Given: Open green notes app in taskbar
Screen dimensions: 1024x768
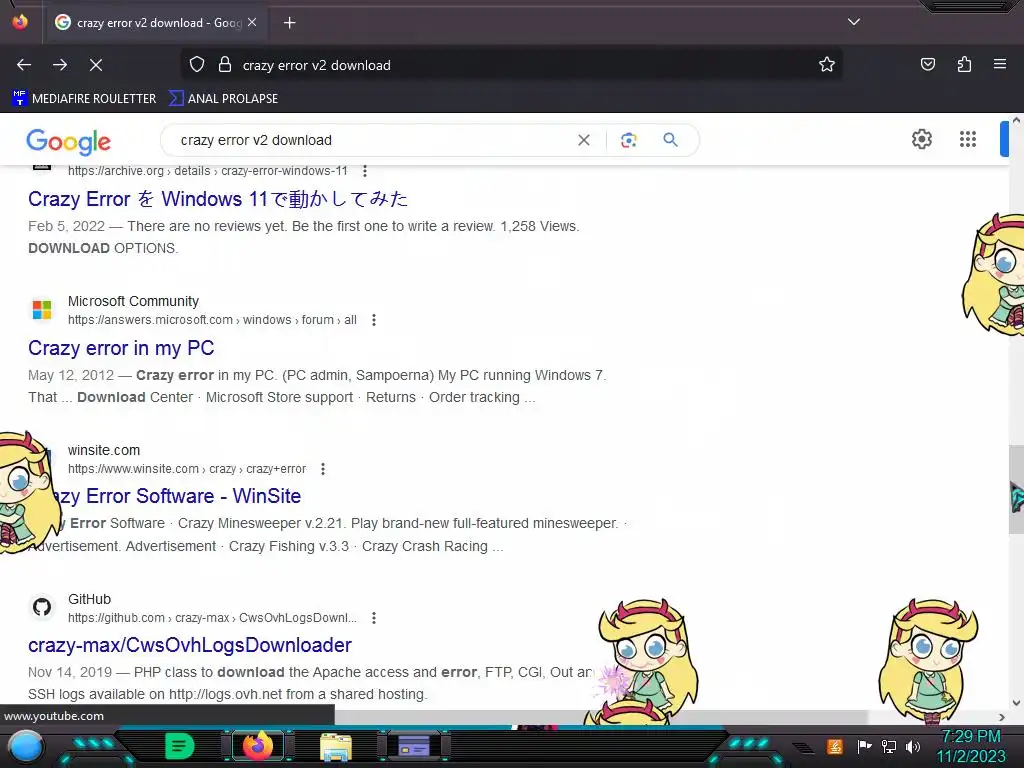Looking at the screenshot, I should pyautogui.click(x=180, y=746).
